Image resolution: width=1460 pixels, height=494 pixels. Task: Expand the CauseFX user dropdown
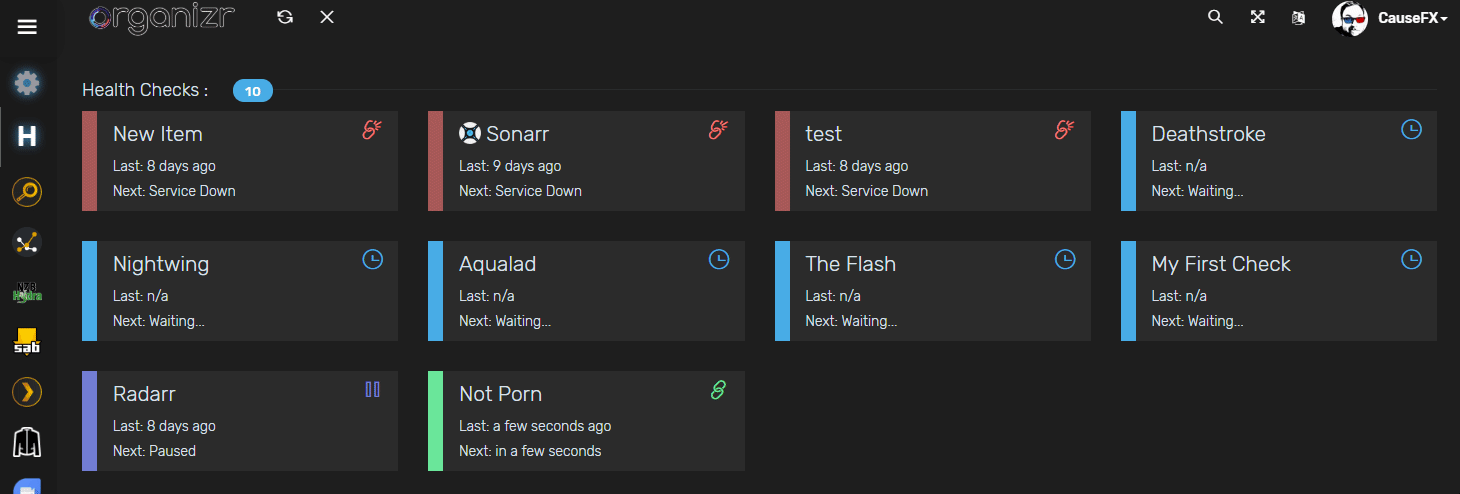click(x=1390, y=18)
